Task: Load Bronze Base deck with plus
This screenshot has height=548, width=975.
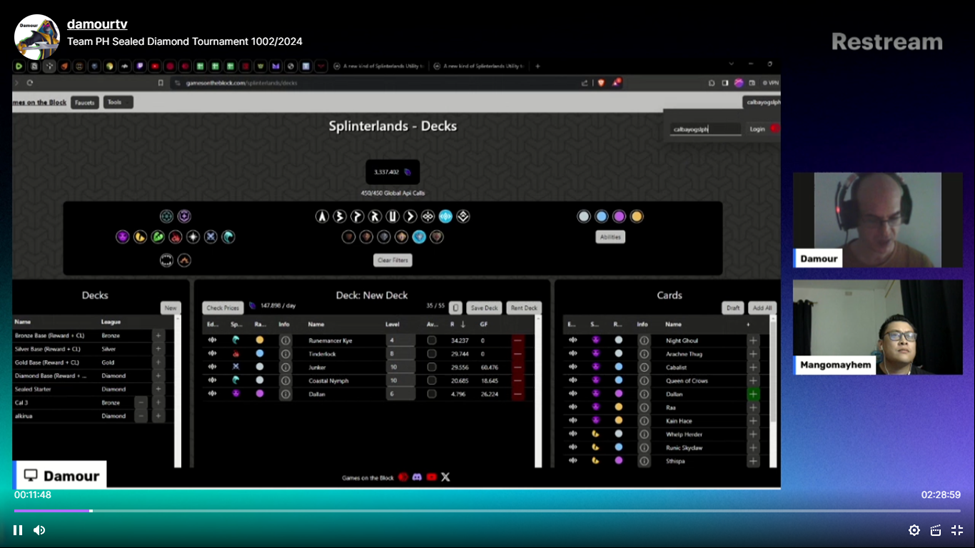Action: tap(159, 335)
